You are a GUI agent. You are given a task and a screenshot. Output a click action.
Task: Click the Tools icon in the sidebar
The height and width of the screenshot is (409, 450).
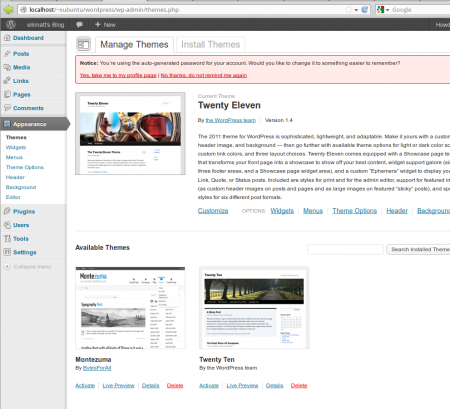click(x=7, y=238)
